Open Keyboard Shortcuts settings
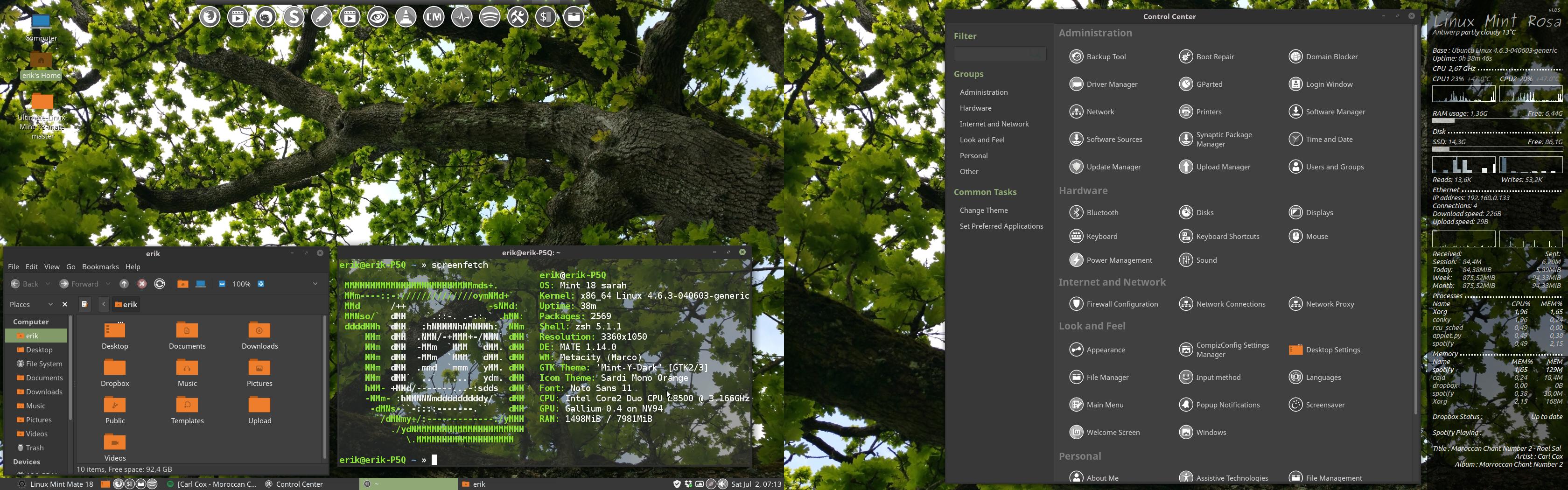The width and height of the screenshot is (1568, 490). click(1219, 236)
